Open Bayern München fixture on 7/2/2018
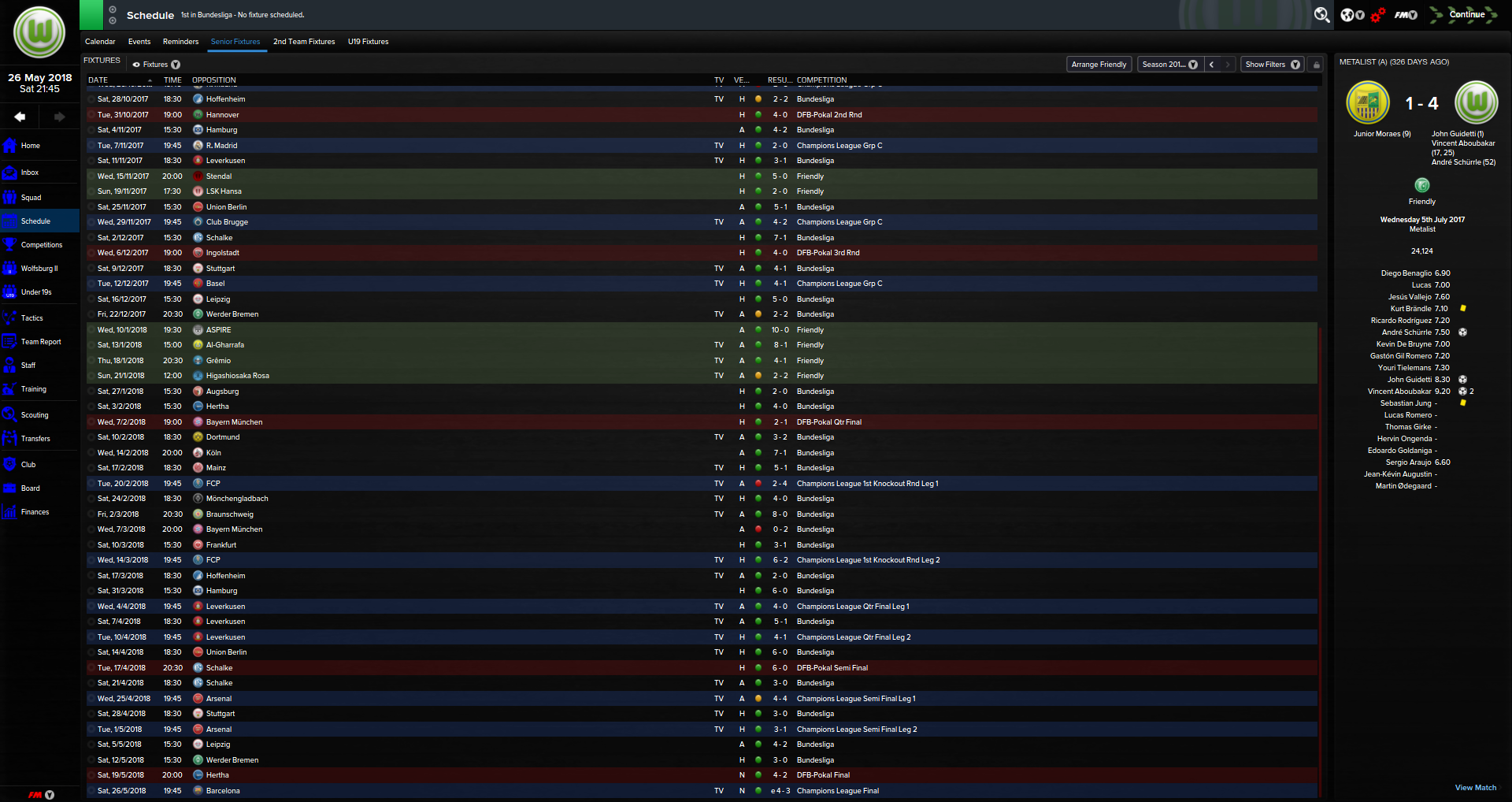1512x802 pixels. click(702, 422)
